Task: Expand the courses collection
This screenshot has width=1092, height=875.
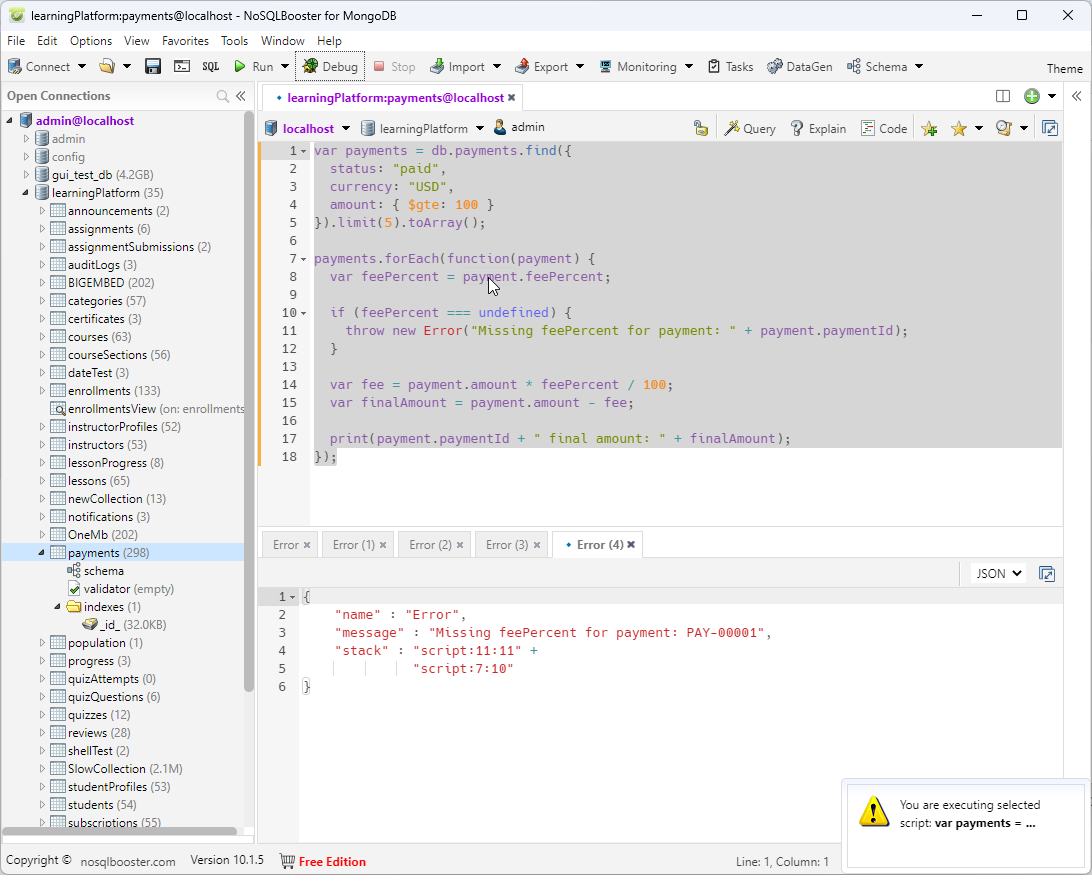Action: coord(42,336)
